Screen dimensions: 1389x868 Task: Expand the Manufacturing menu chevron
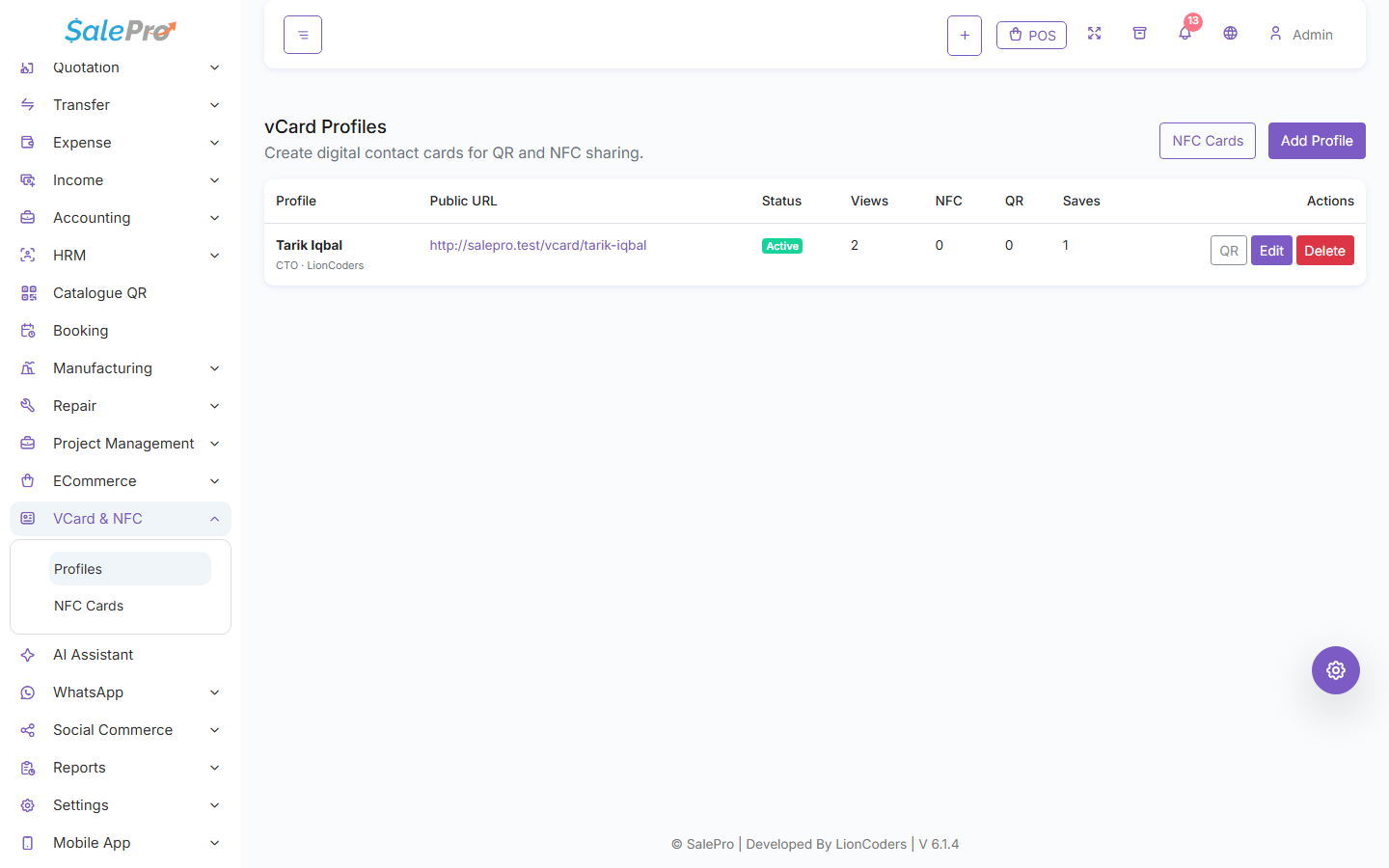tap(215, 368)
